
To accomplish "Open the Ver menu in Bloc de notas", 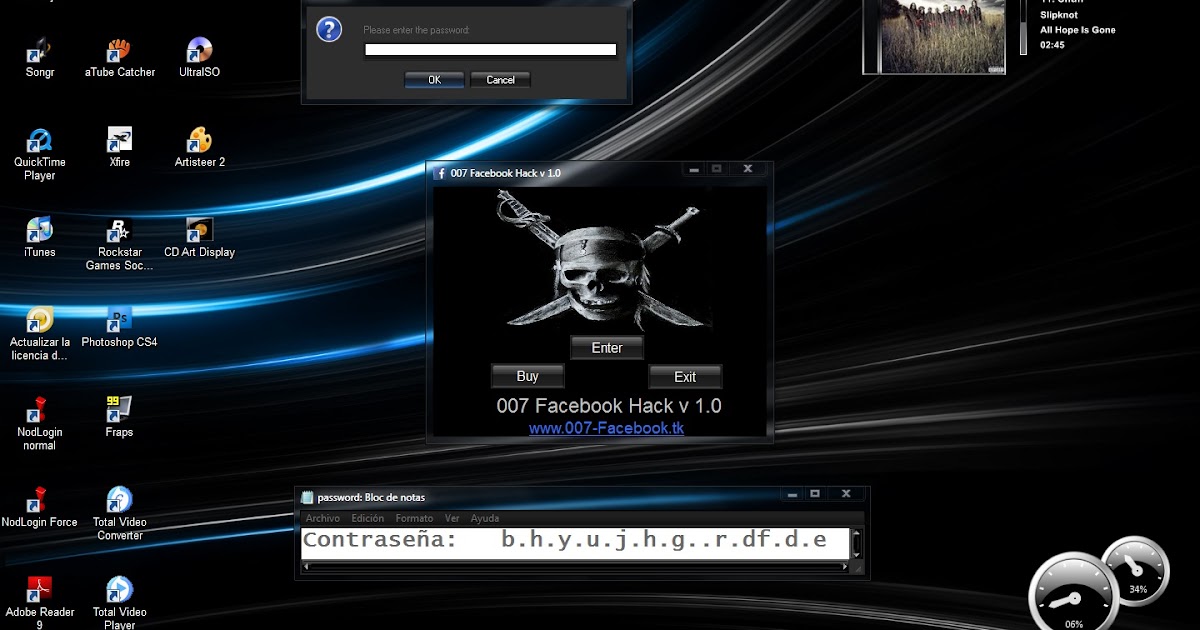I will (x=452, y=518).
